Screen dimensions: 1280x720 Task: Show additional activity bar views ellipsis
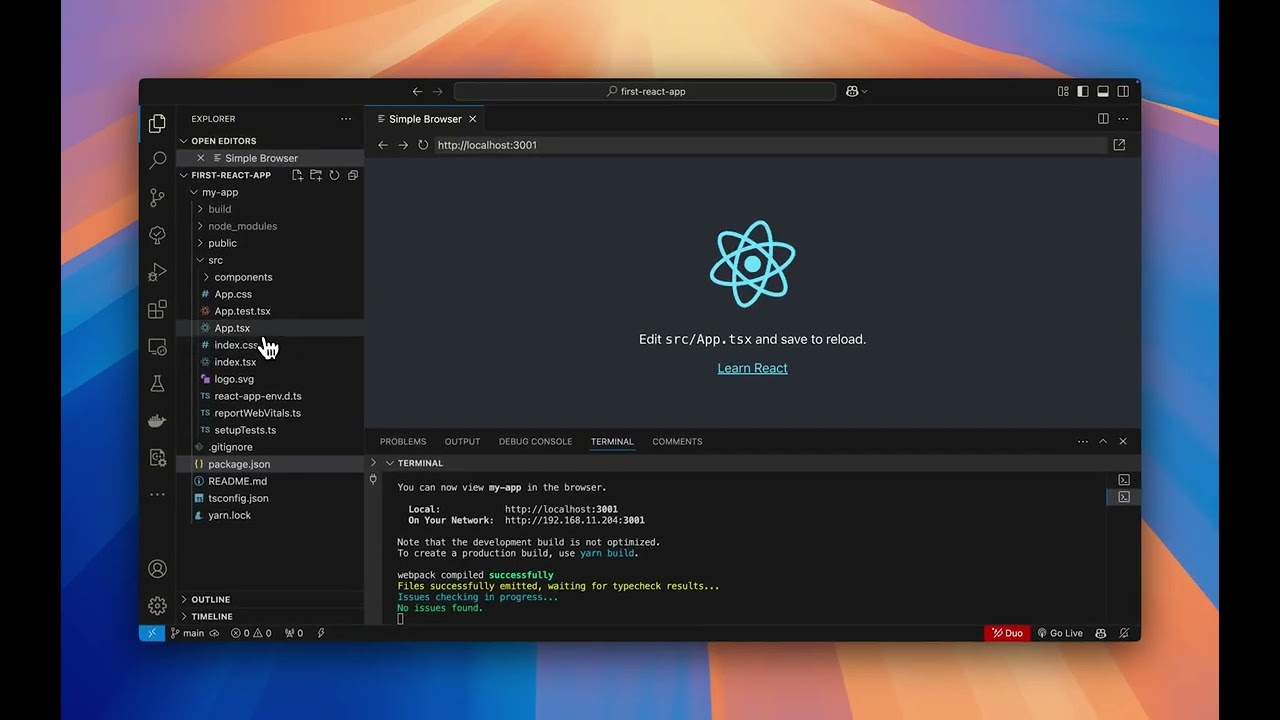click(157, 494)
